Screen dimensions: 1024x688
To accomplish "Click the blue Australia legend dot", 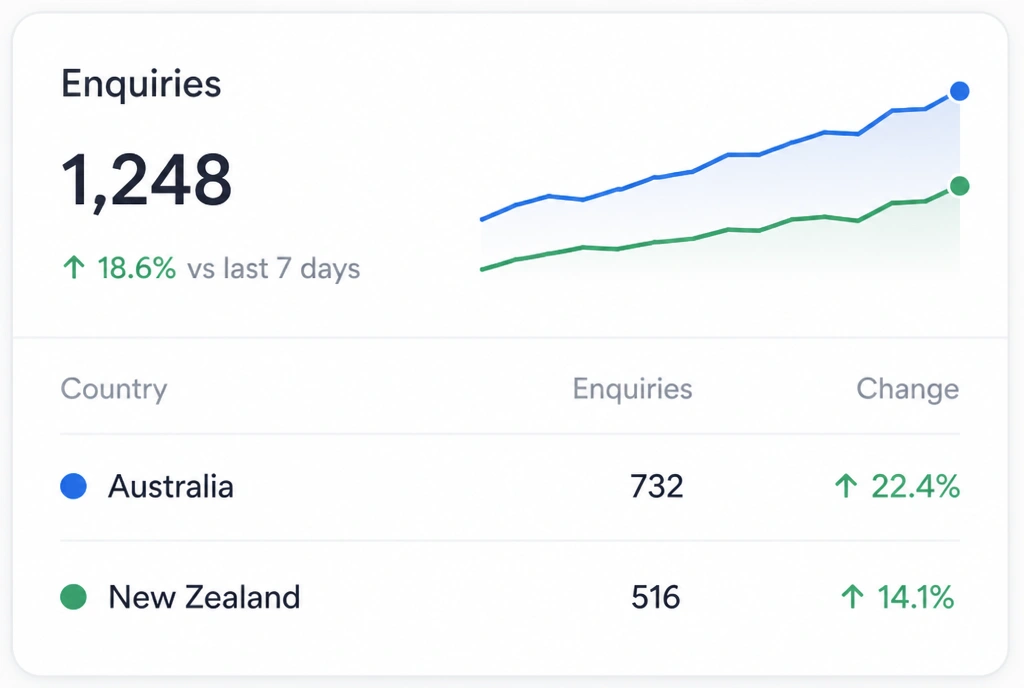I will (x=73, y=486).
